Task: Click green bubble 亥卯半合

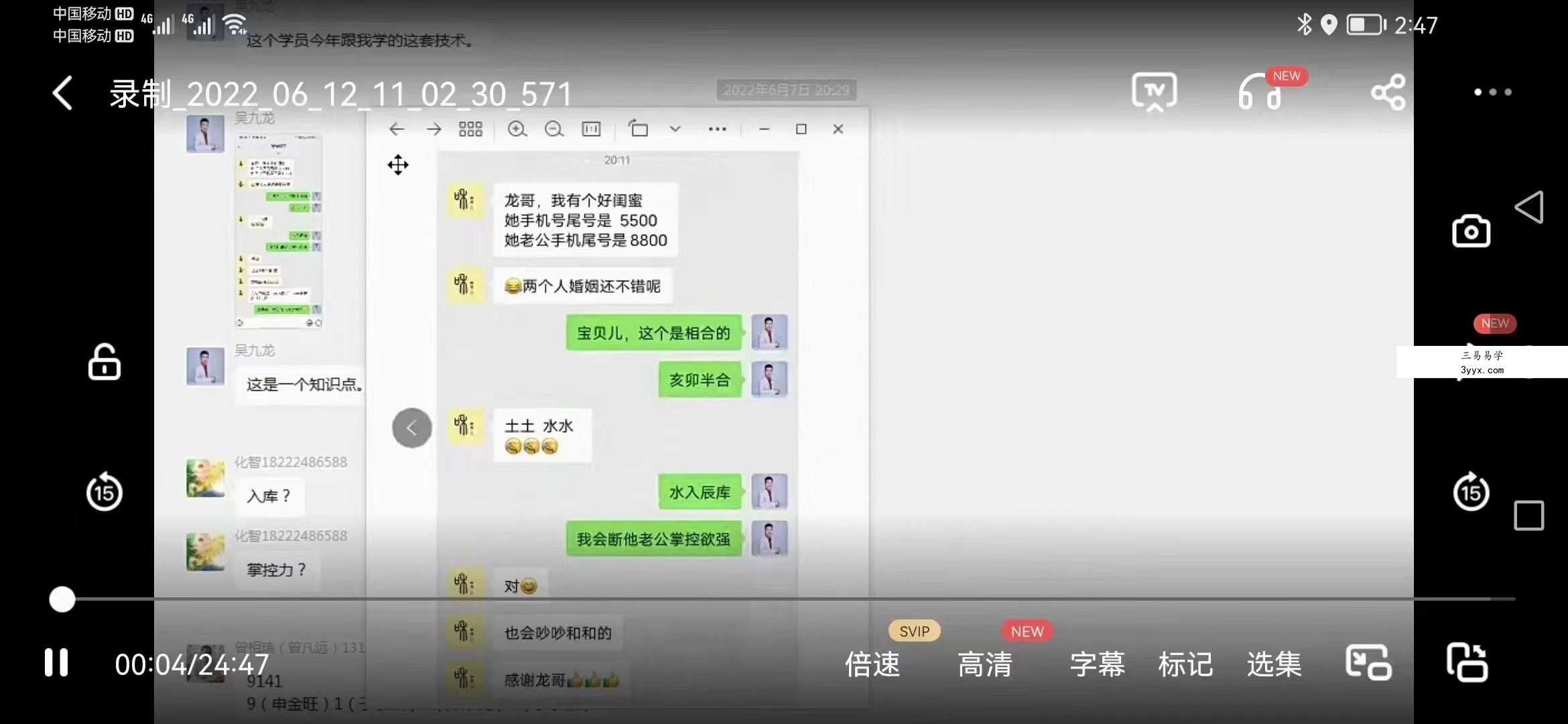Action: coord(700,380)
